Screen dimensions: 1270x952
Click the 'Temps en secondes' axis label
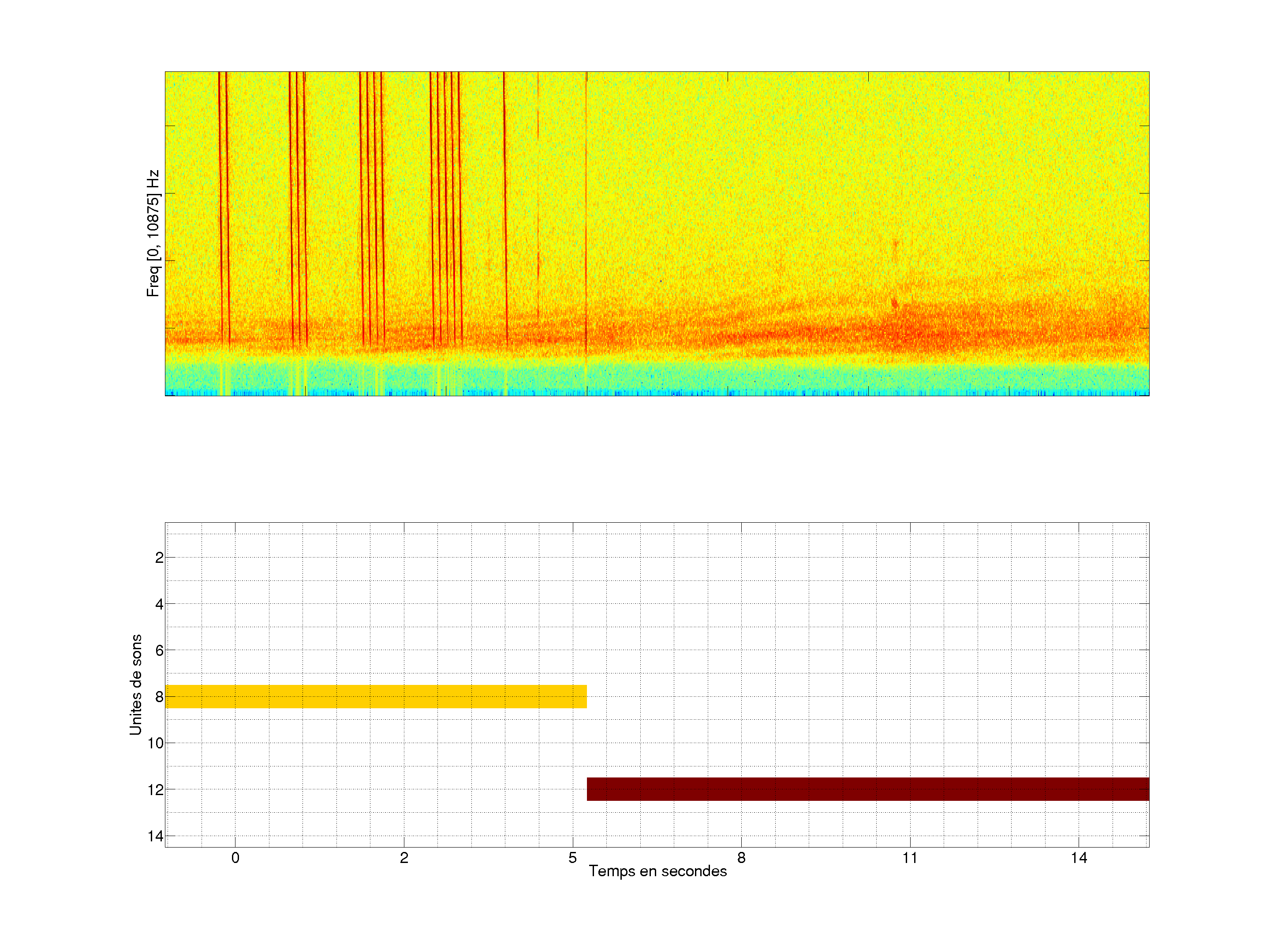click(657, 871)
